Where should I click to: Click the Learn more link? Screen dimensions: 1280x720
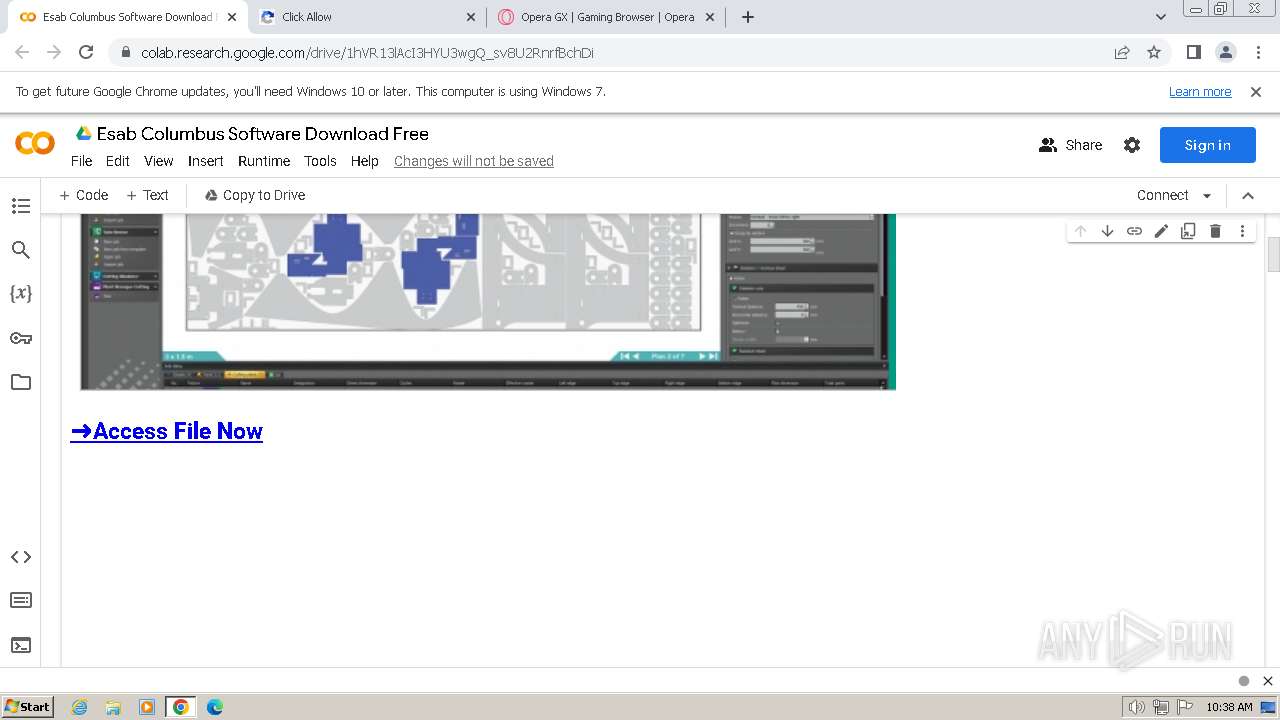coord(1200,92)
